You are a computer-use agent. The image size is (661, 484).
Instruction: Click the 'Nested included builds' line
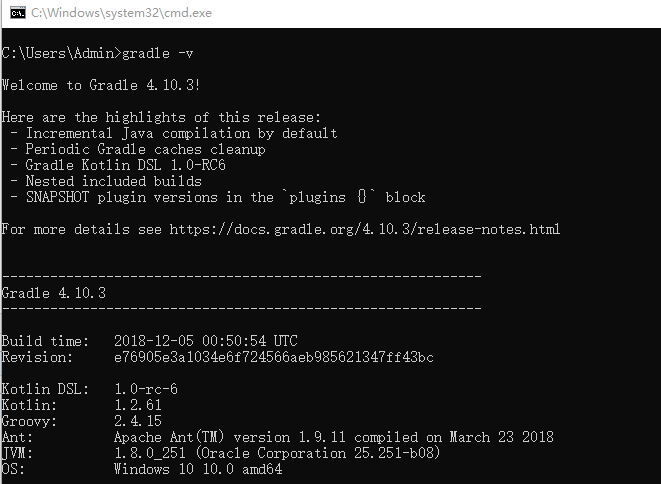pyautogui.click(x=113, y=181)
